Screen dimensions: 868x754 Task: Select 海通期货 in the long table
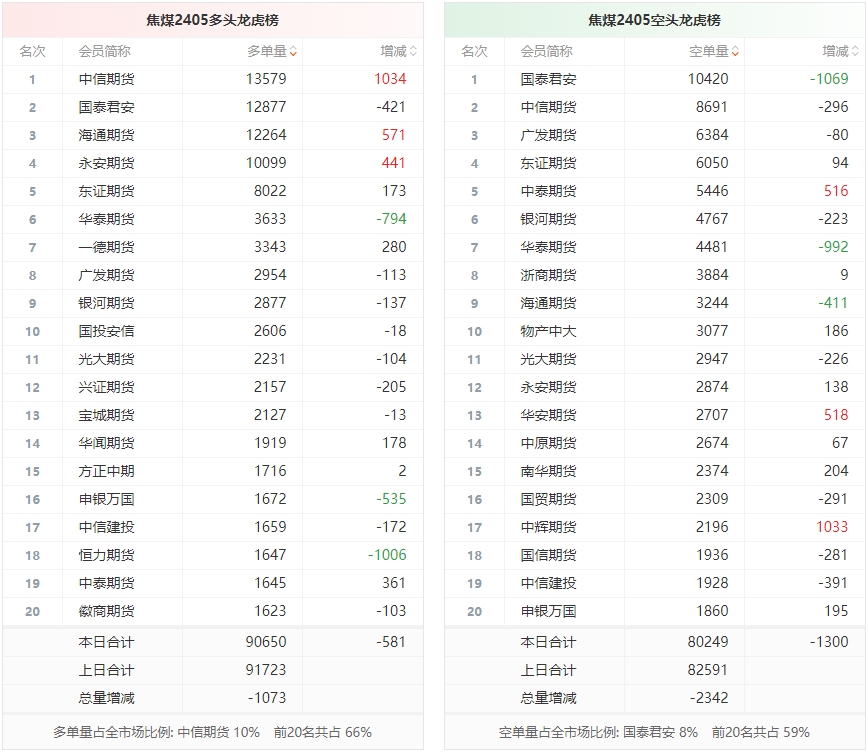coord(106,135)
